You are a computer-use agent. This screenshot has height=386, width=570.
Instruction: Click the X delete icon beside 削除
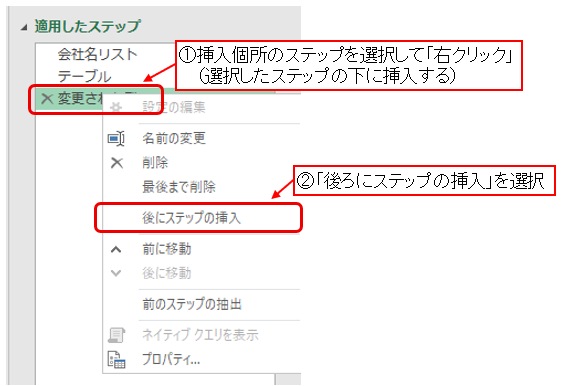pyautogui.click(x=117, y=163)
